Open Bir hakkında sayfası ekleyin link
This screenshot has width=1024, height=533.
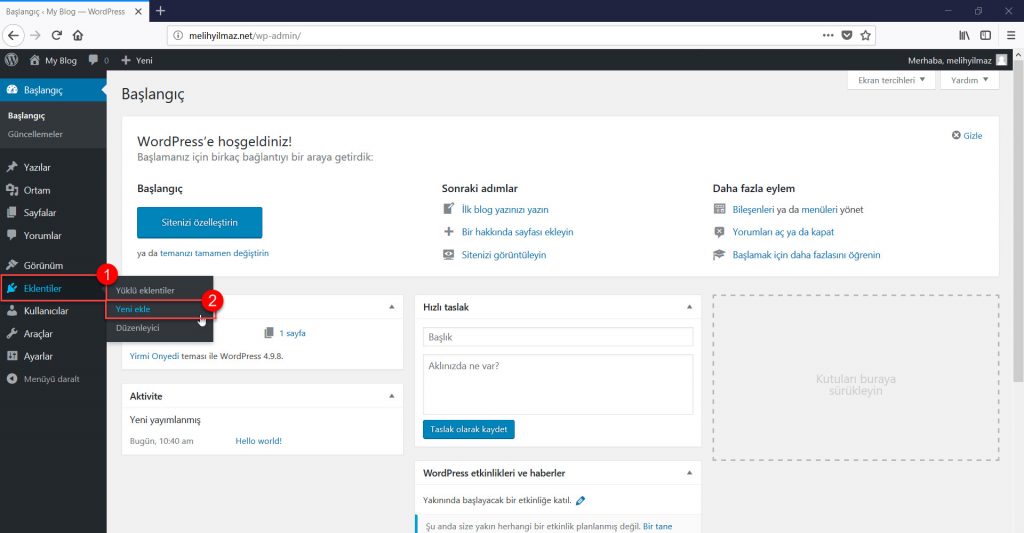click(517, 232)
